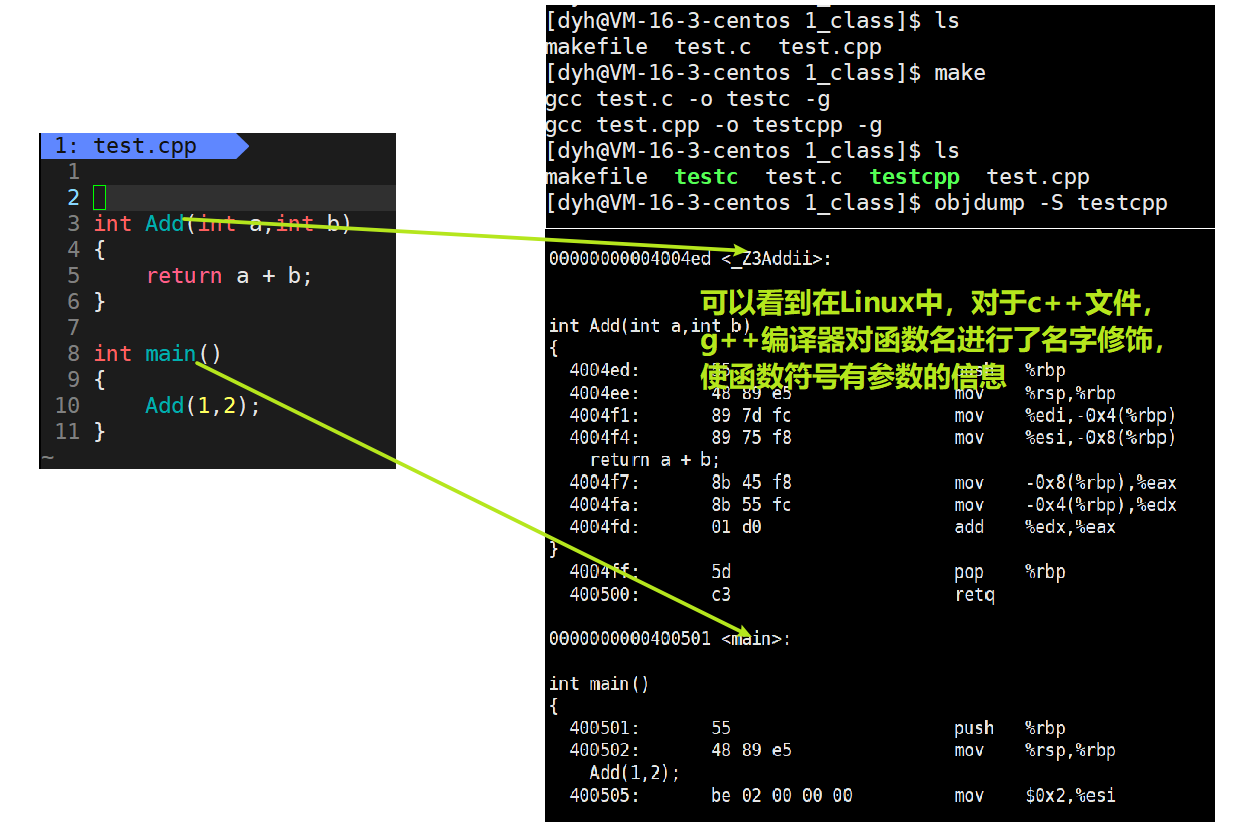Image resolution: width=1250 pixels, height=835 pixels.
Task: Click the "make" command in the terminal
Action: point(959,73)
